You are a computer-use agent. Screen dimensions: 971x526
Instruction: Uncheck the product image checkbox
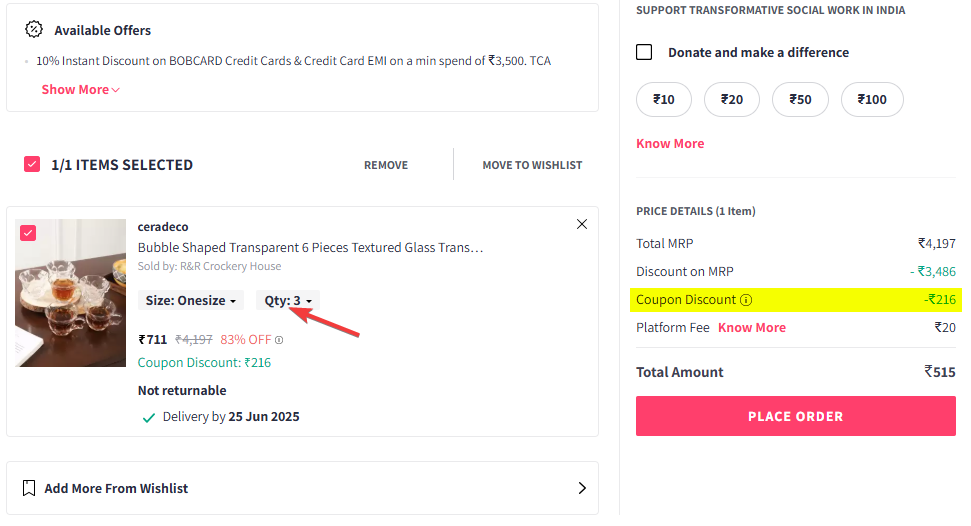click(x=28, y=233)
